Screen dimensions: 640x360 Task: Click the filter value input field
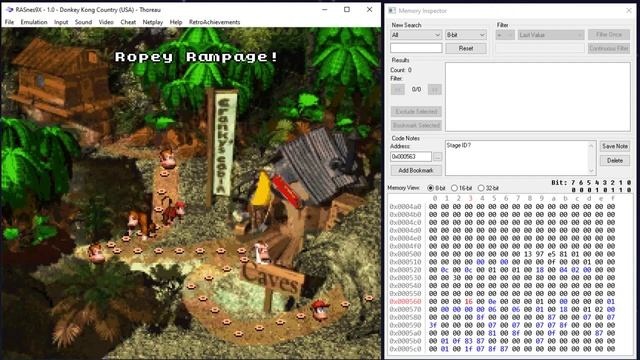[x=540, y=49]
